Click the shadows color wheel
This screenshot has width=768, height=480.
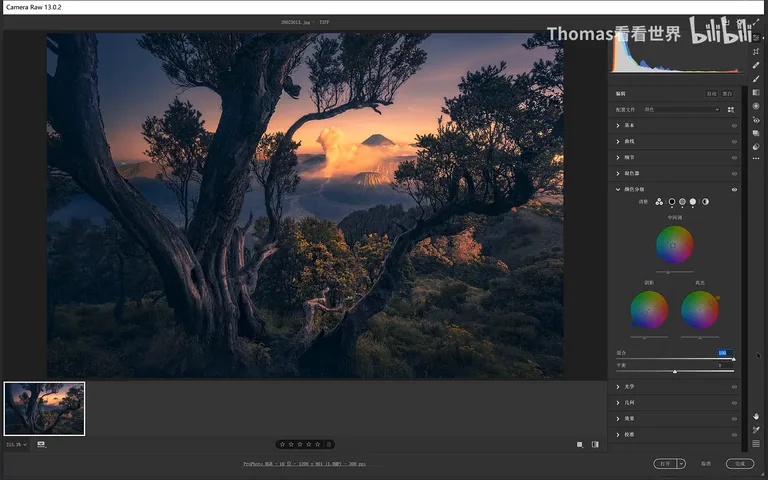[x=649, y=310]
